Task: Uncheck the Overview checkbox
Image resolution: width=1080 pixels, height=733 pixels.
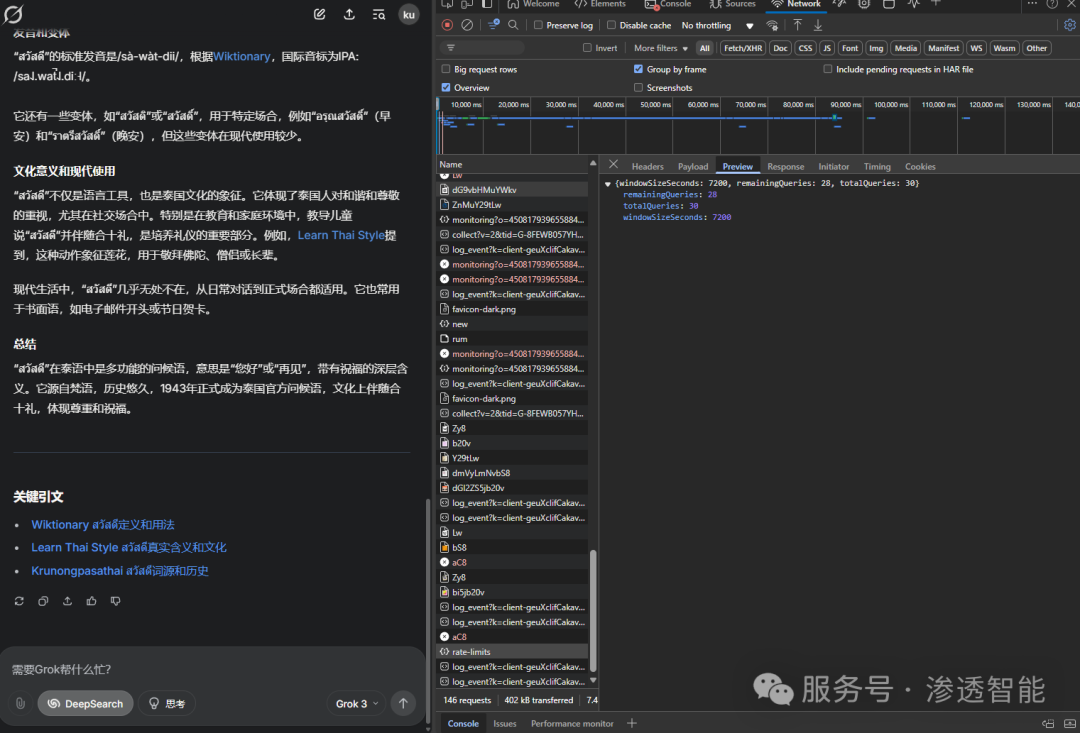Action: pos(446,87)
